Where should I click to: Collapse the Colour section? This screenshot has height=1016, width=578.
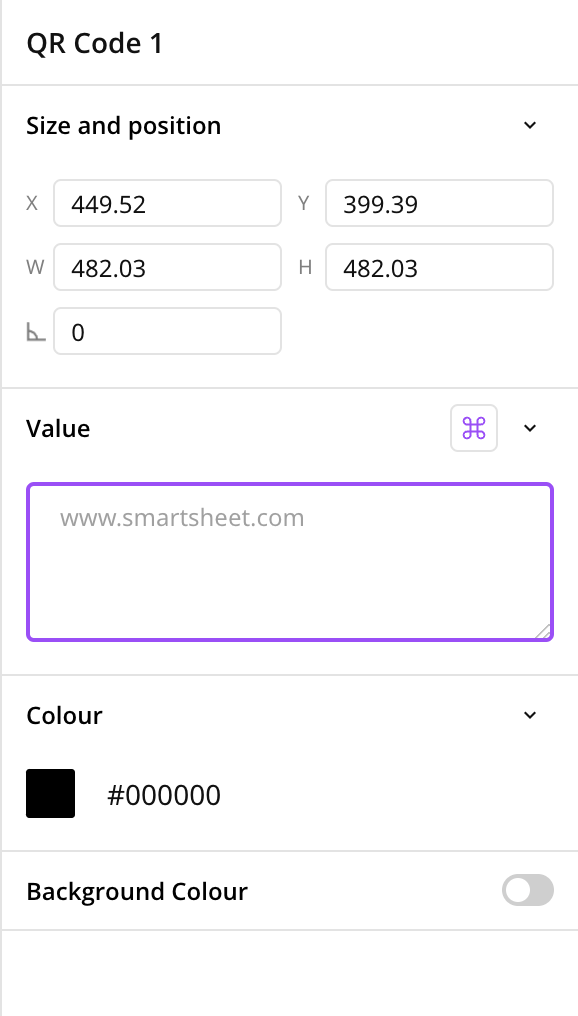point(530,715)
